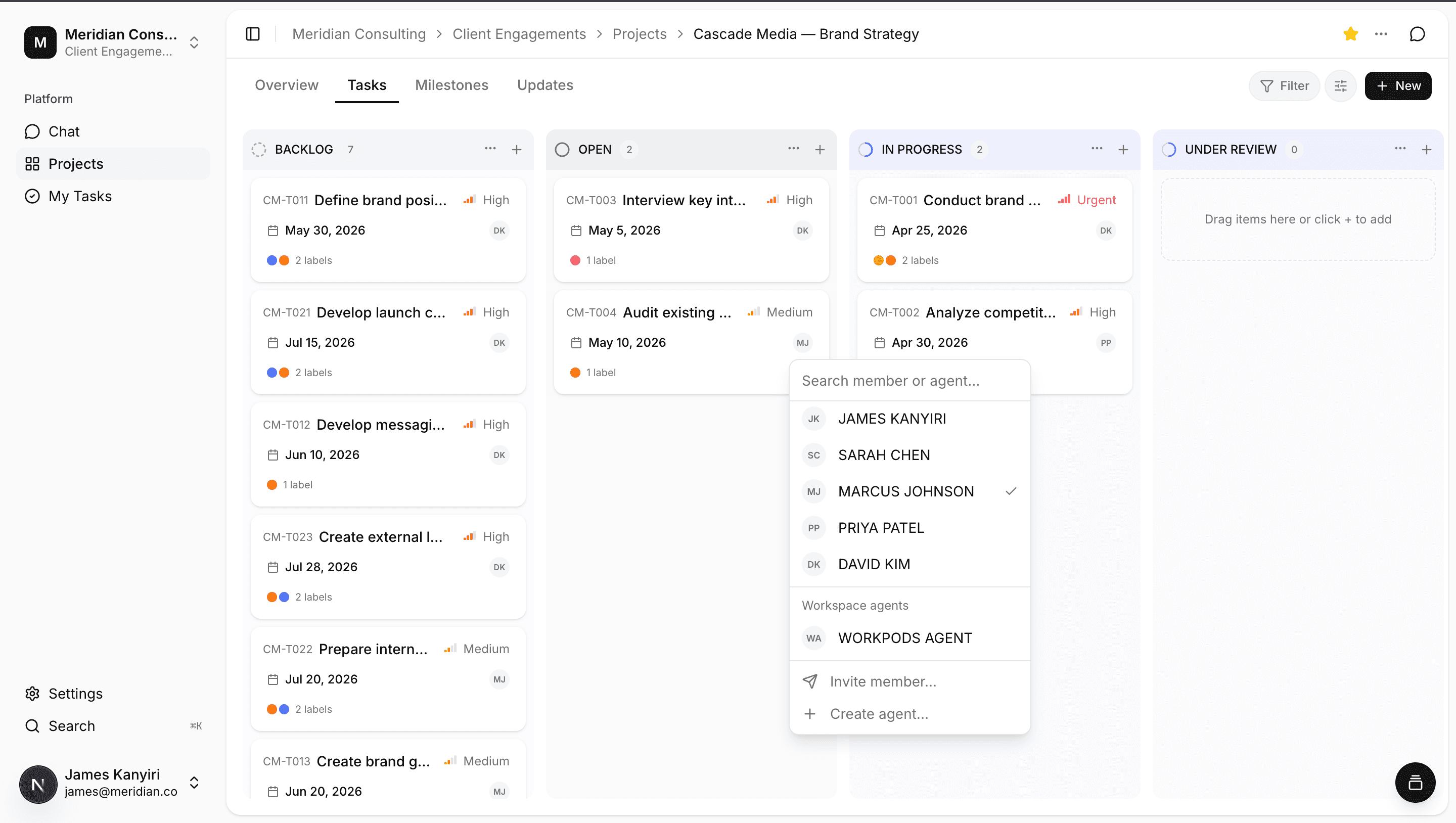Click Invite member option
1456x823 pixels.
[x=882, y=681]
